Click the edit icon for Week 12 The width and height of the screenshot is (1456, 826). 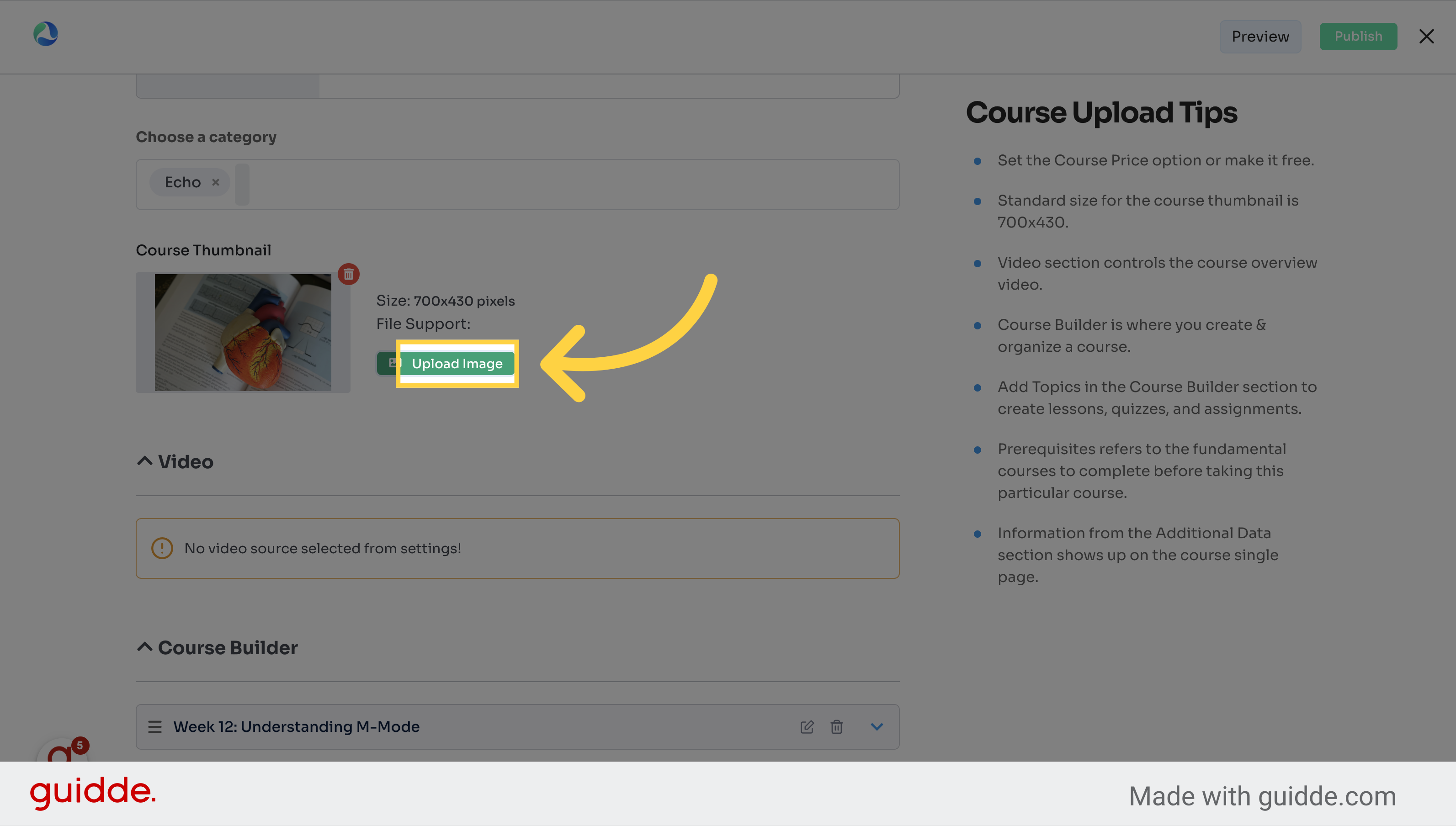(x=807, y=727)
